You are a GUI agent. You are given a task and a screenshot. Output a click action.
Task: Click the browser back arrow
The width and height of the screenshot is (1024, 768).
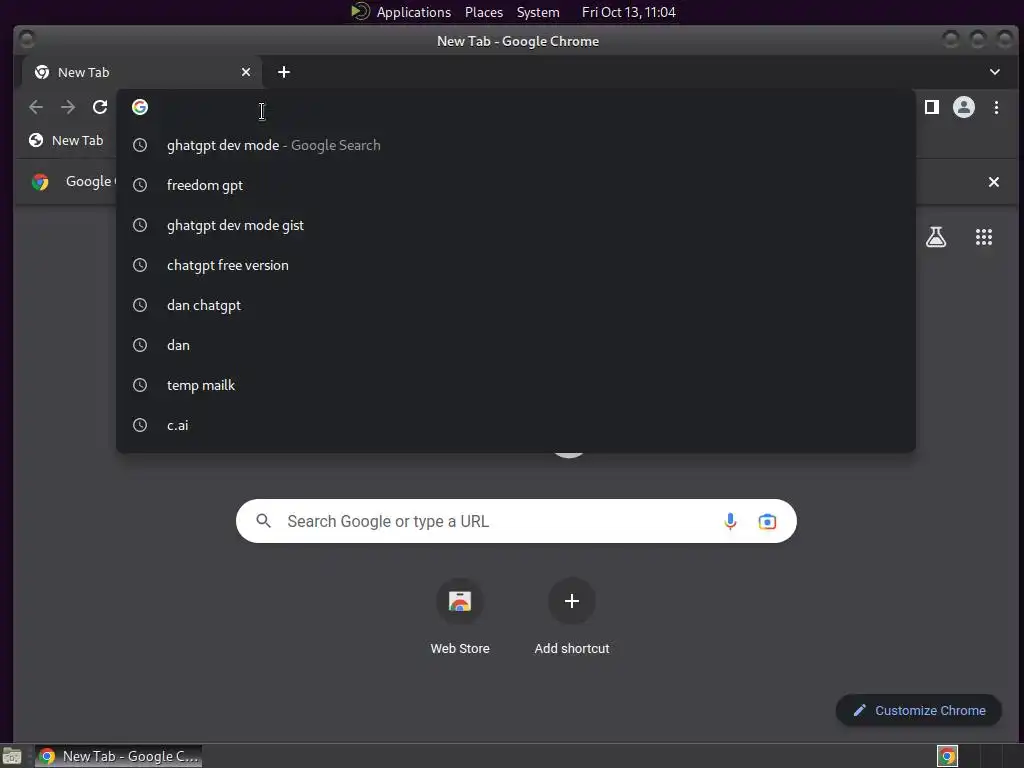tap(36, 107)
